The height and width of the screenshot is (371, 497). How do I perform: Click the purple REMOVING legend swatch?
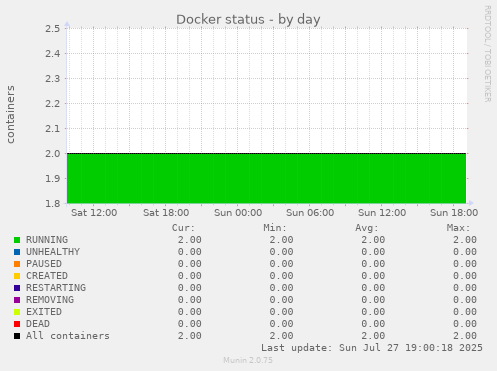pyautogui.click(x=17, y=300)
